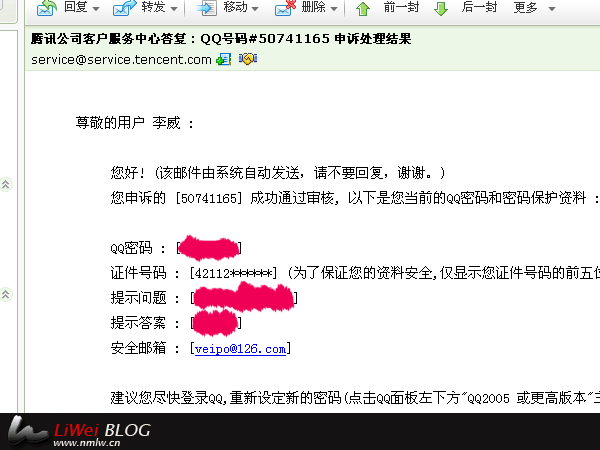Add sender to contacts icon
The image size is (600, 450).
pos(223,59)
